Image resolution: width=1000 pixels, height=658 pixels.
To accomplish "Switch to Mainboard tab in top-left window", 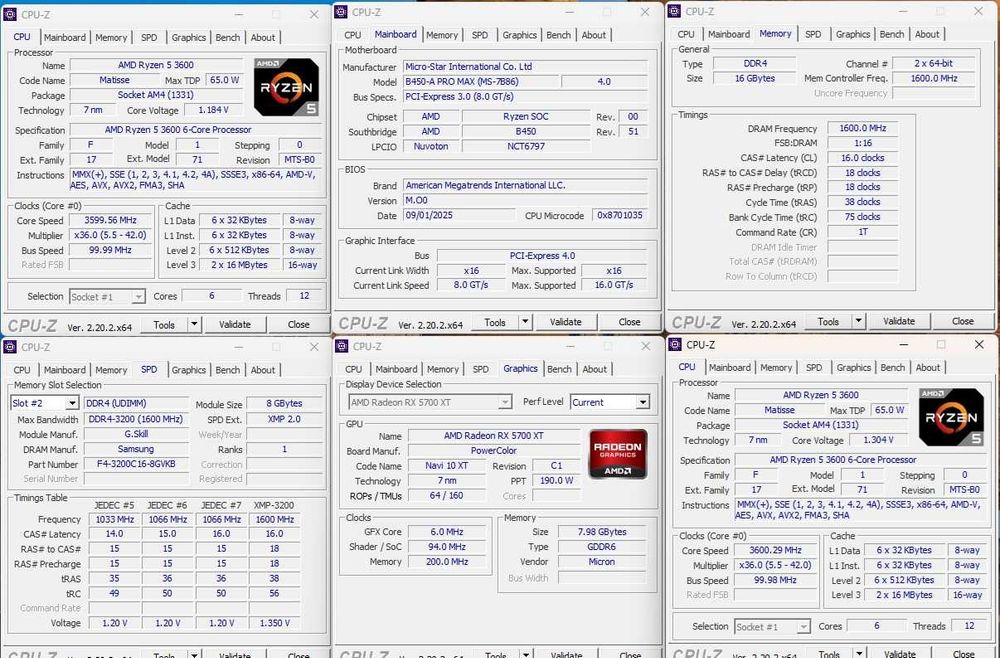I will (x=64, y=38).
